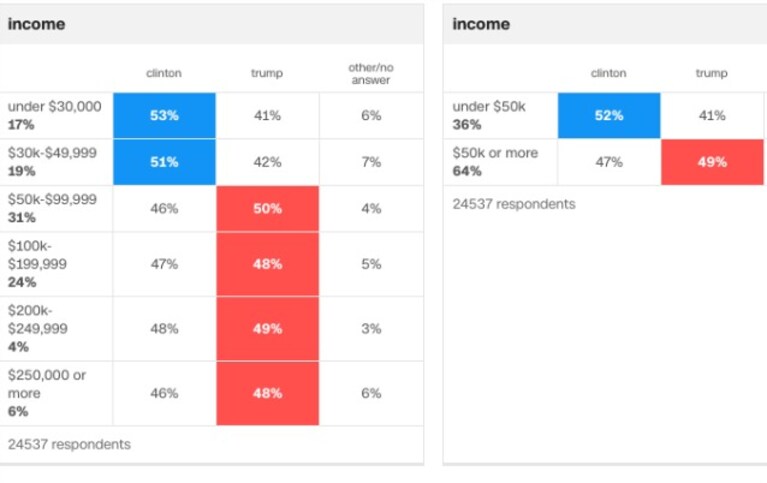The image size is (767, 483).
Task: Click the right table's clinton header
Action: [609, 73]
